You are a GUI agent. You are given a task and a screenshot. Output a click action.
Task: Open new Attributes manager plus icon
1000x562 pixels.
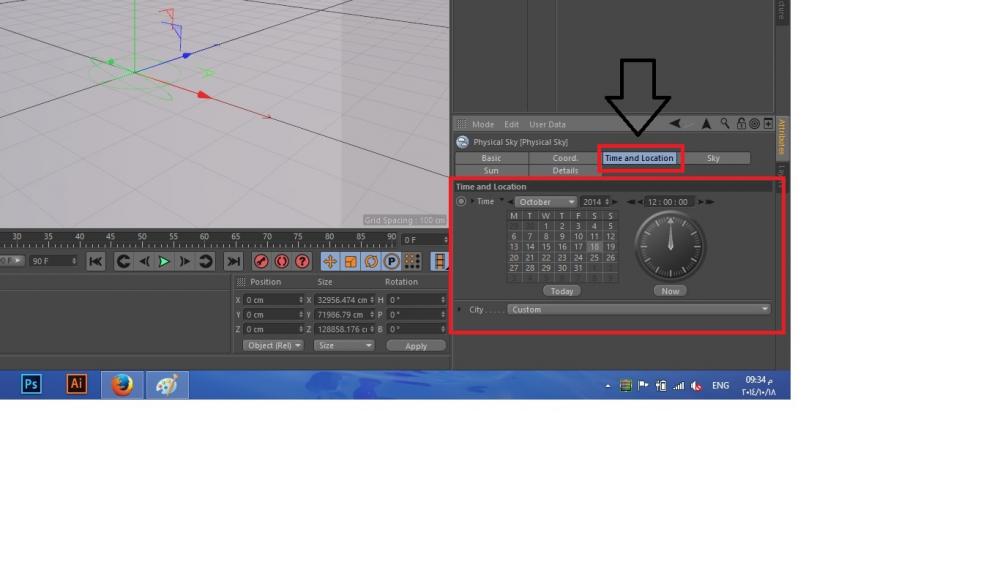point(768,124)
